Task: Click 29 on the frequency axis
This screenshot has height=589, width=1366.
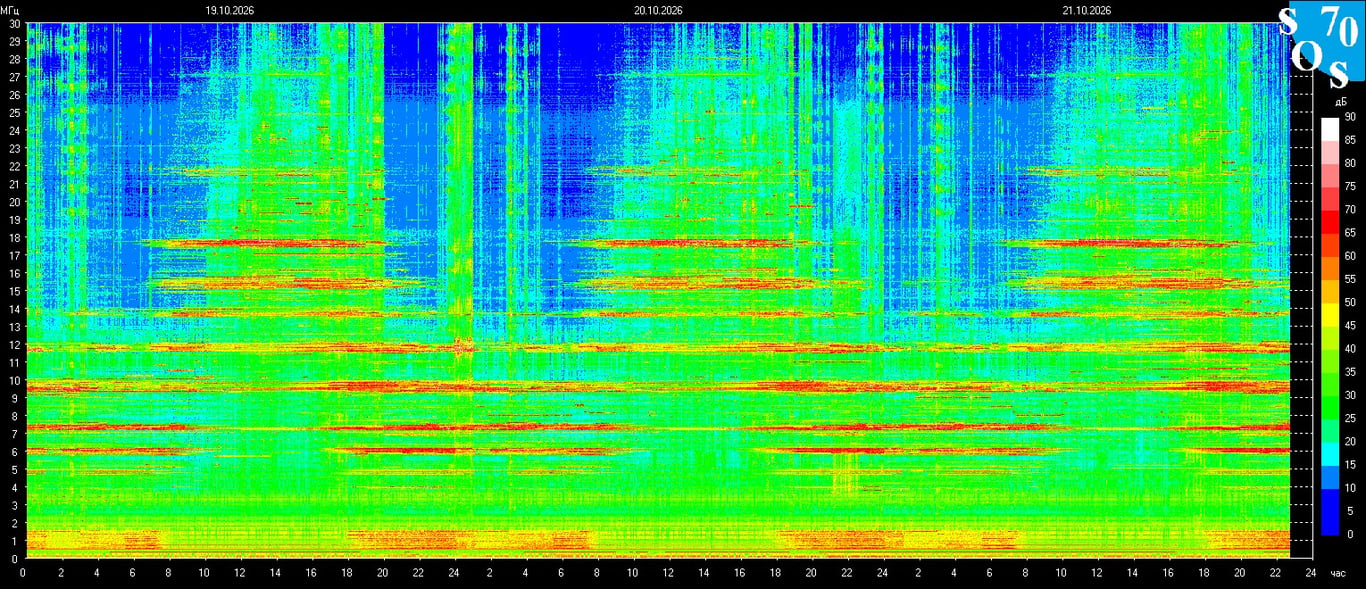Action: (14, 41)
